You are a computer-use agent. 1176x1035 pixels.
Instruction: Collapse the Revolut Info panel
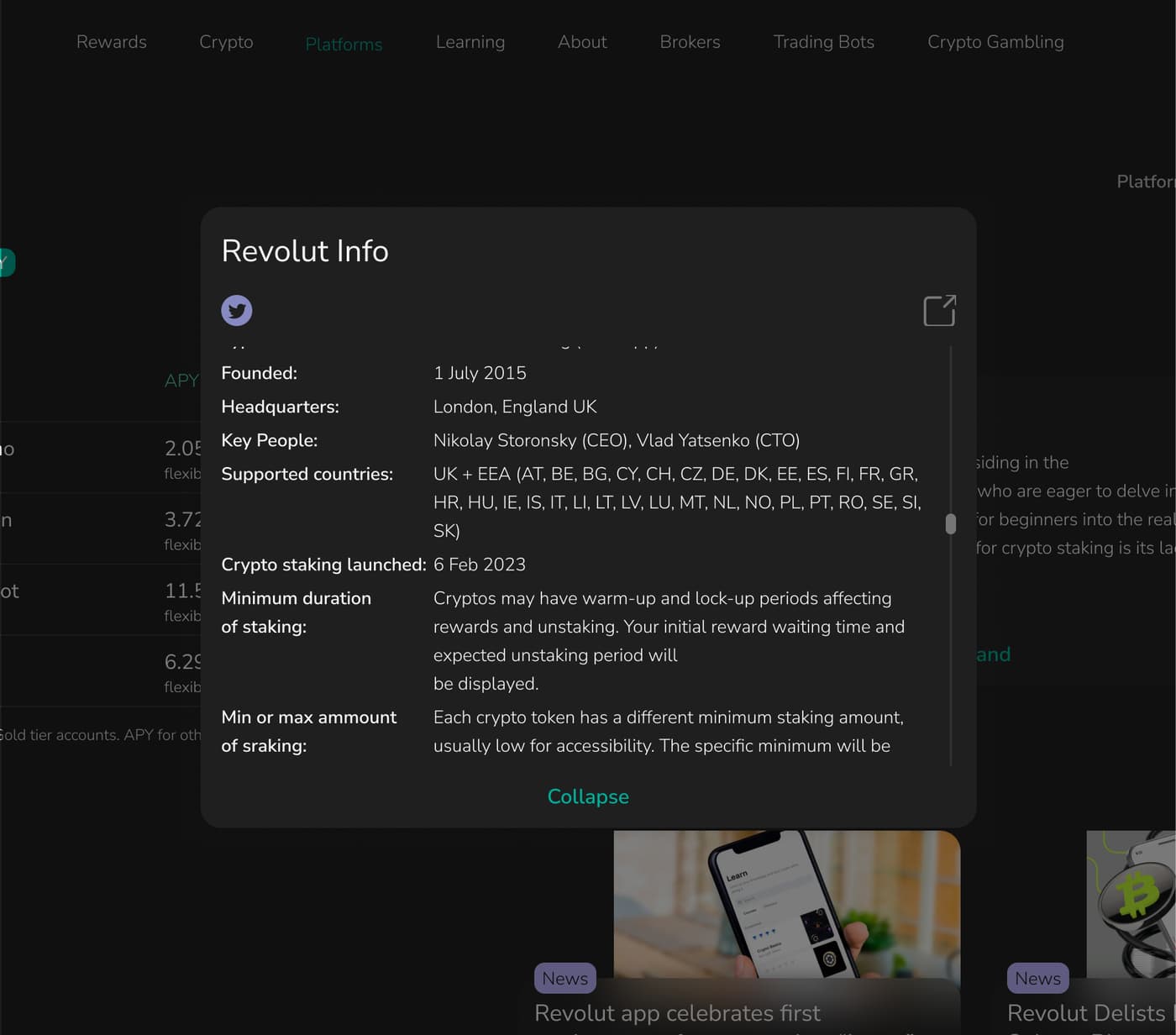[588, 796]
